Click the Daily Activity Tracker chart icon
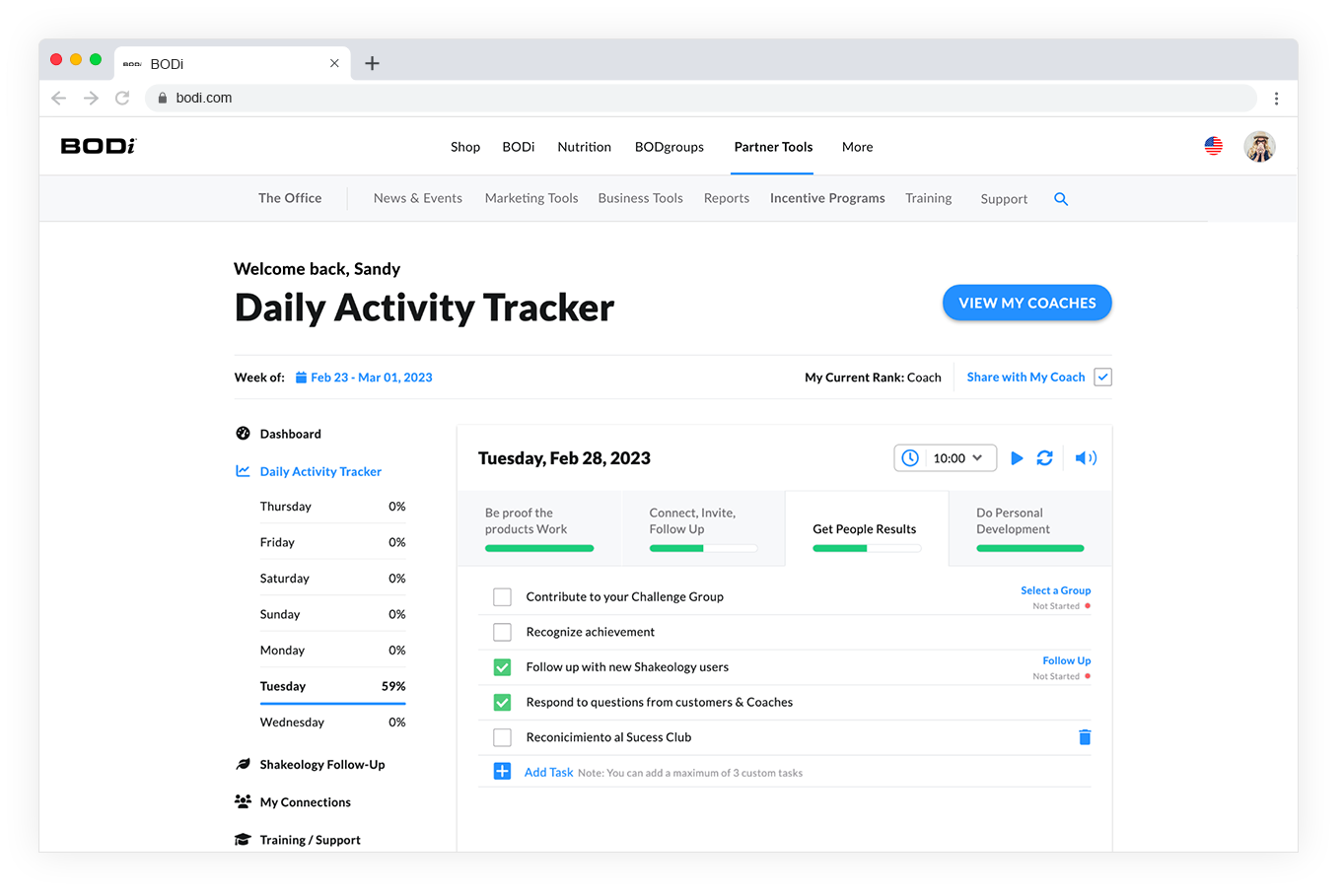Viewport: 1343px width, 896px height. (243, 471)
